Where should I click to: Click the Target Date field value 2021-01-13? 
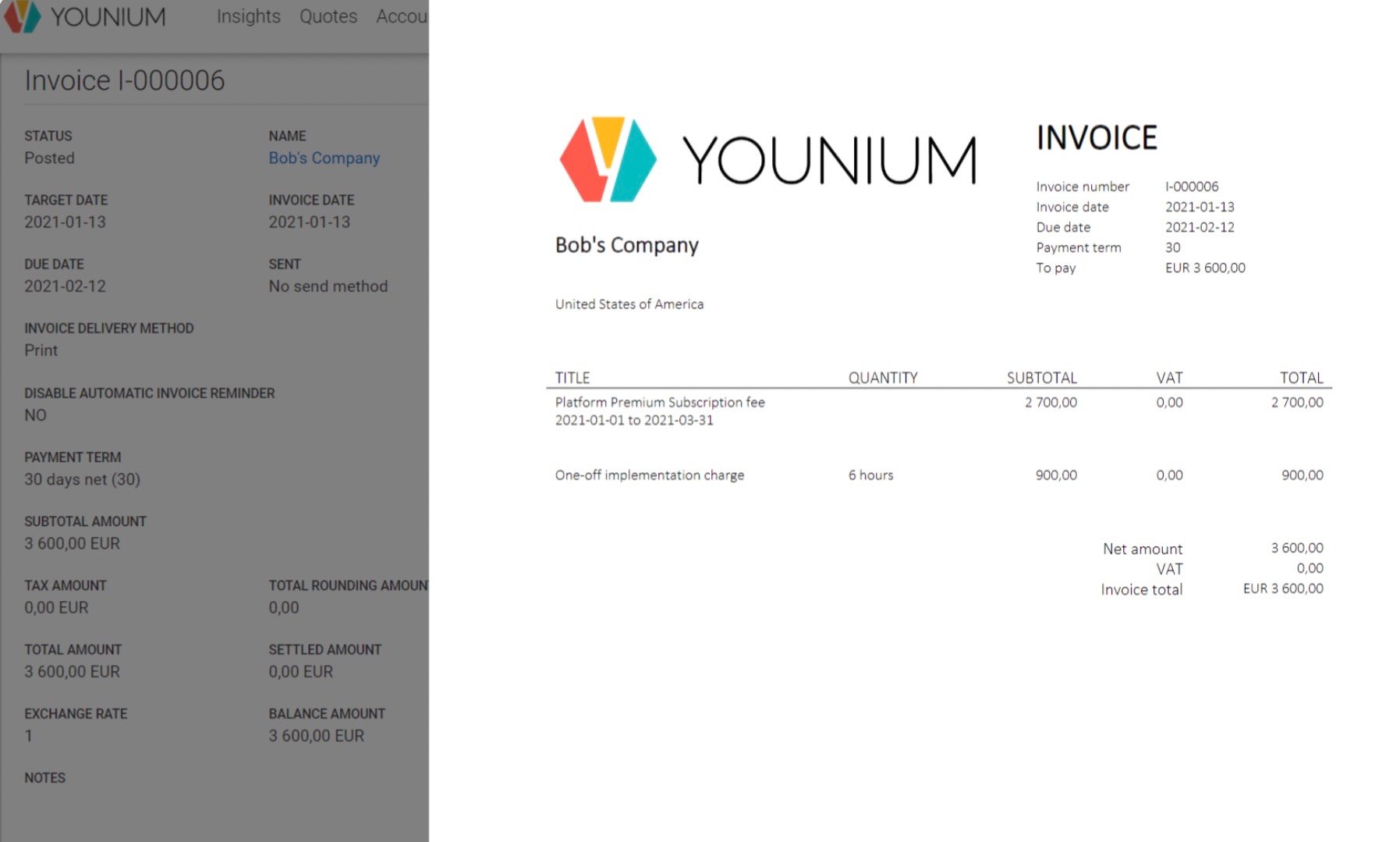click(x=66, y=222)
